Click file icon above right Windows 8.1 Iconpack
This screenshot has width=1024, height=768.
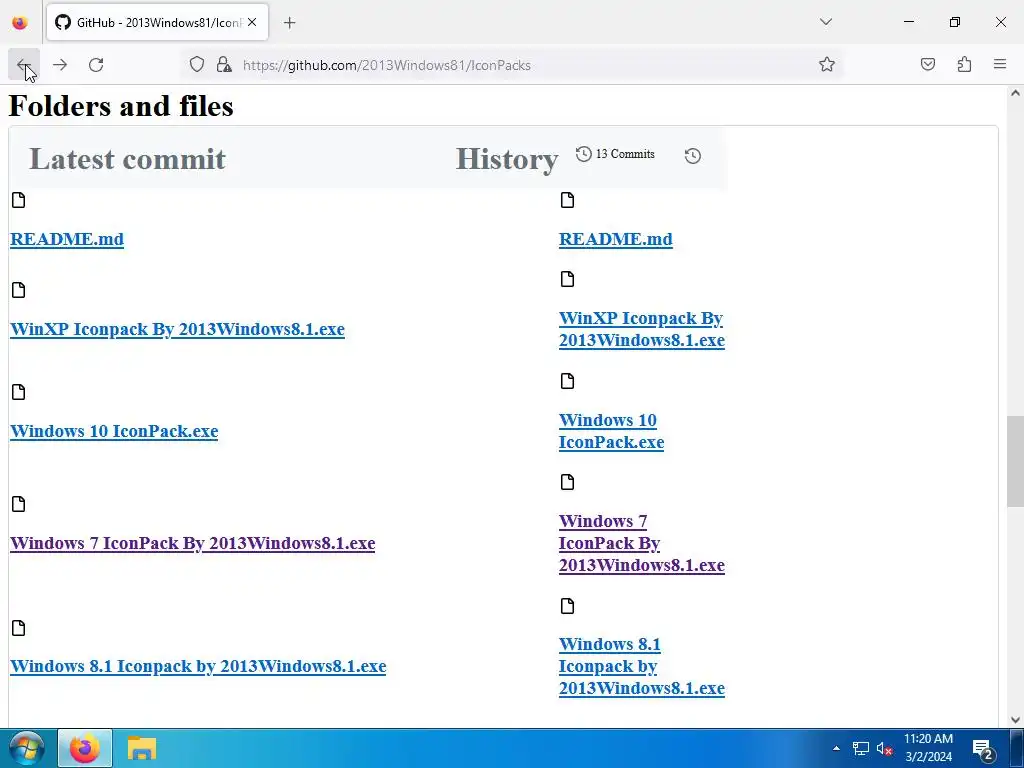tap(568, 607)
